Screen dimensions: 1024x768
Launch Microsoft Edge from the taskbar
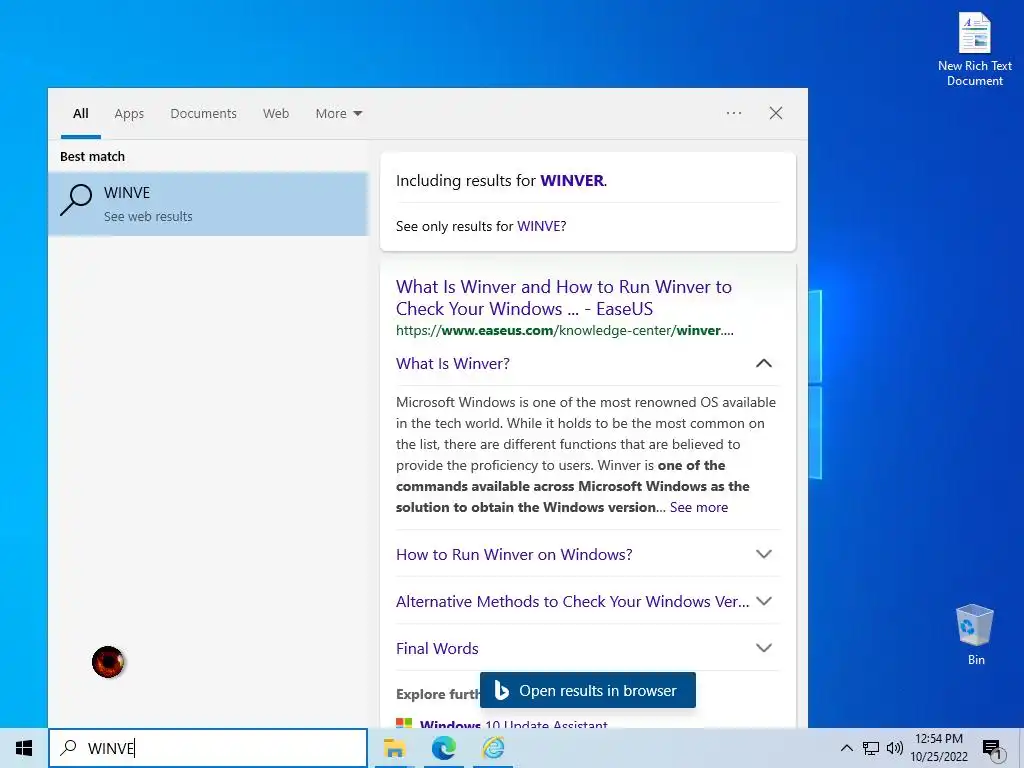pyautogui.click(x=443, y=748)
